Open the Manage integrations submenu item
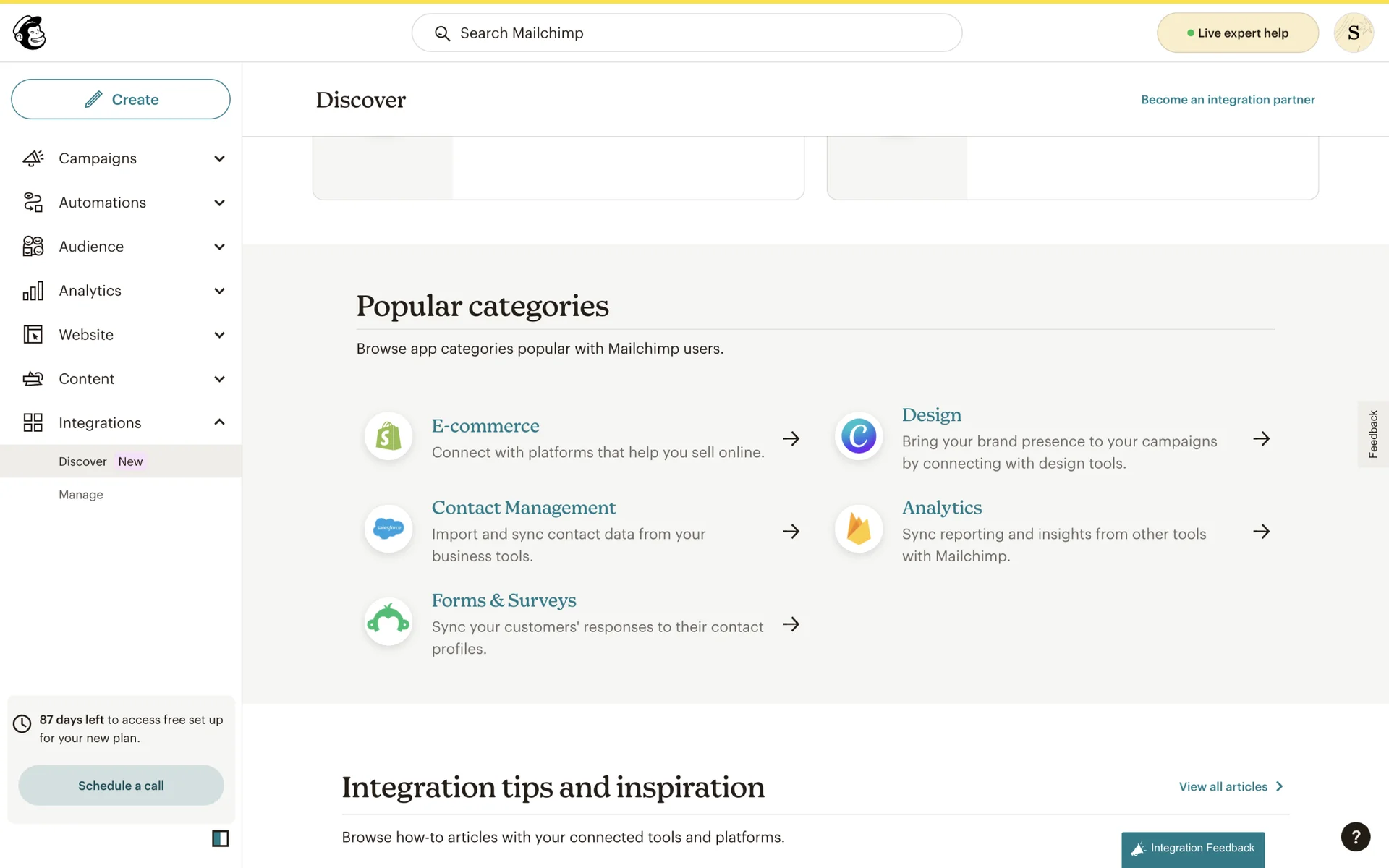Image resolution: width=1389 pixels, height=868 pixels. point(81,495)
